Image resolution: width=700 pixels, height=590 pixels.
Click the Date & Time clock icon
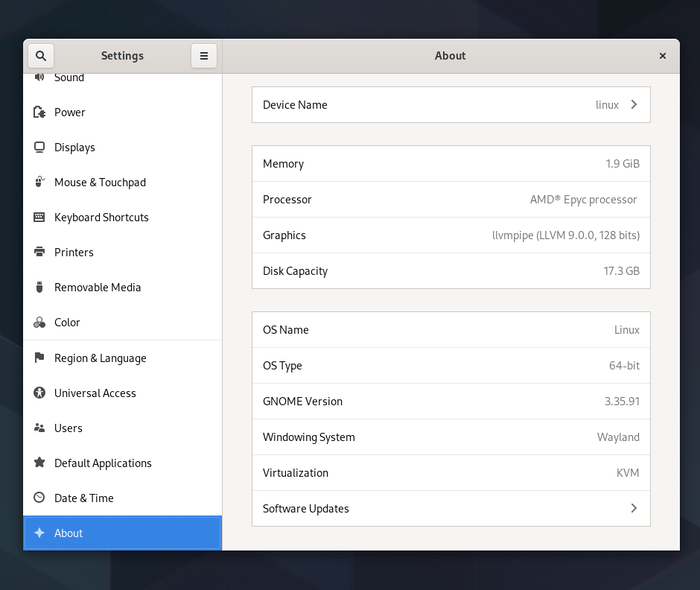click(x=39, y=497)
